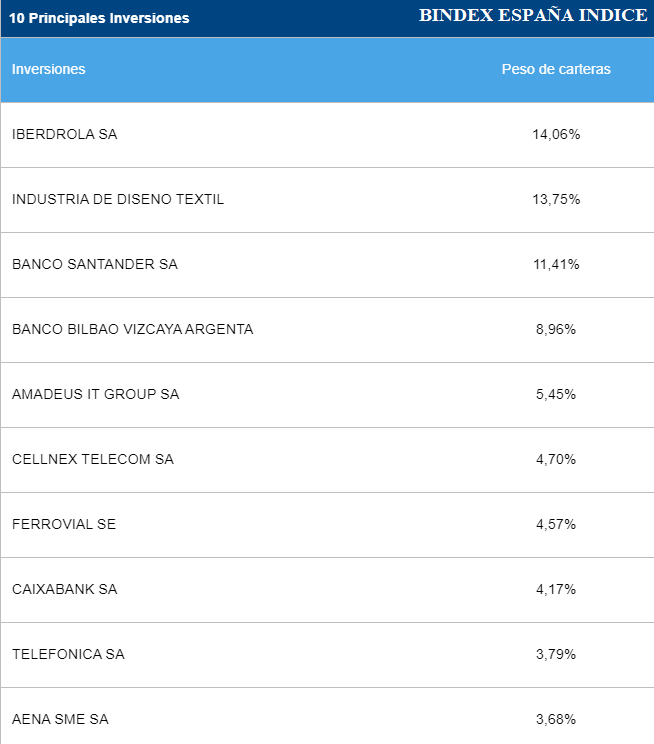Select the 13,75% weight value
The image size is (654, 744).
(x=556, y=199)
